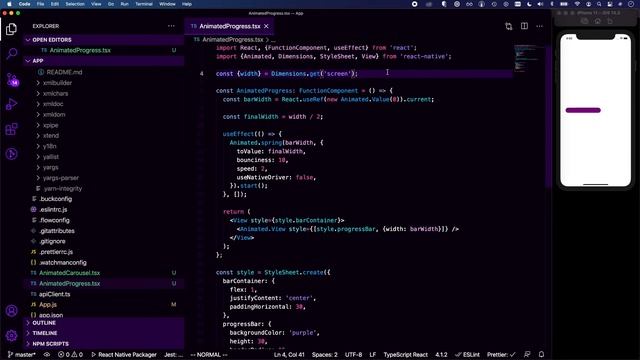Open the macOS Wi-Fi menu icon

577,4
